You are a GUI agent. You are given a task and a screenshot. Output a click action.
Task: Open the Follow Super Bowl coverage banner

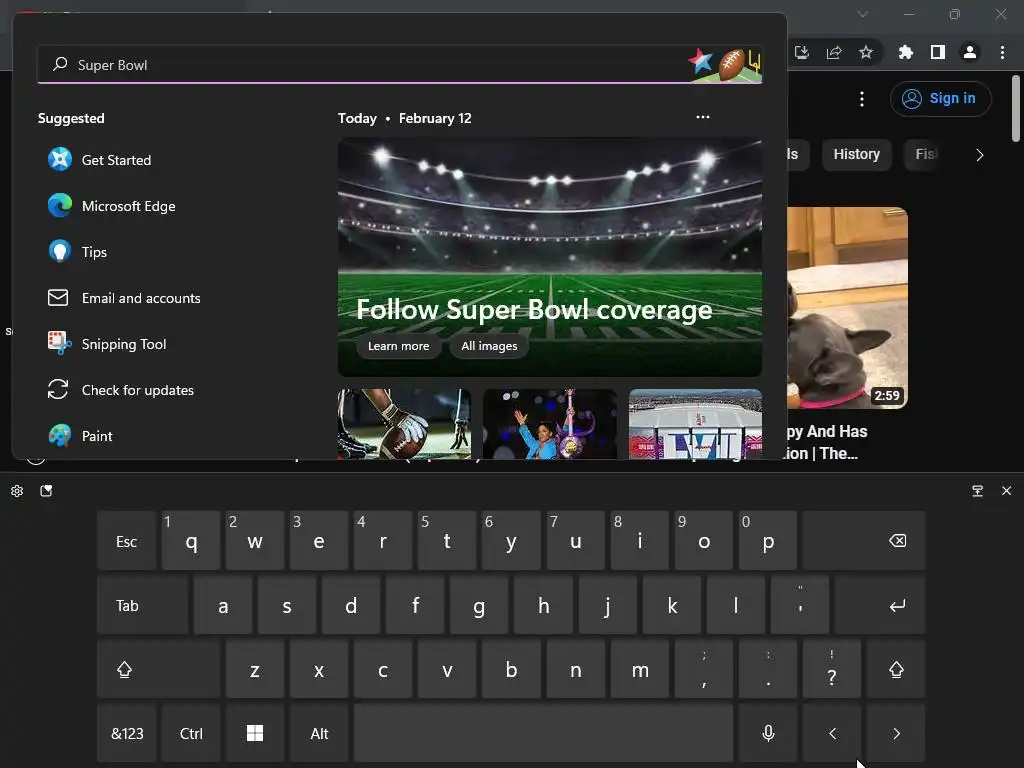pos(549,257)
